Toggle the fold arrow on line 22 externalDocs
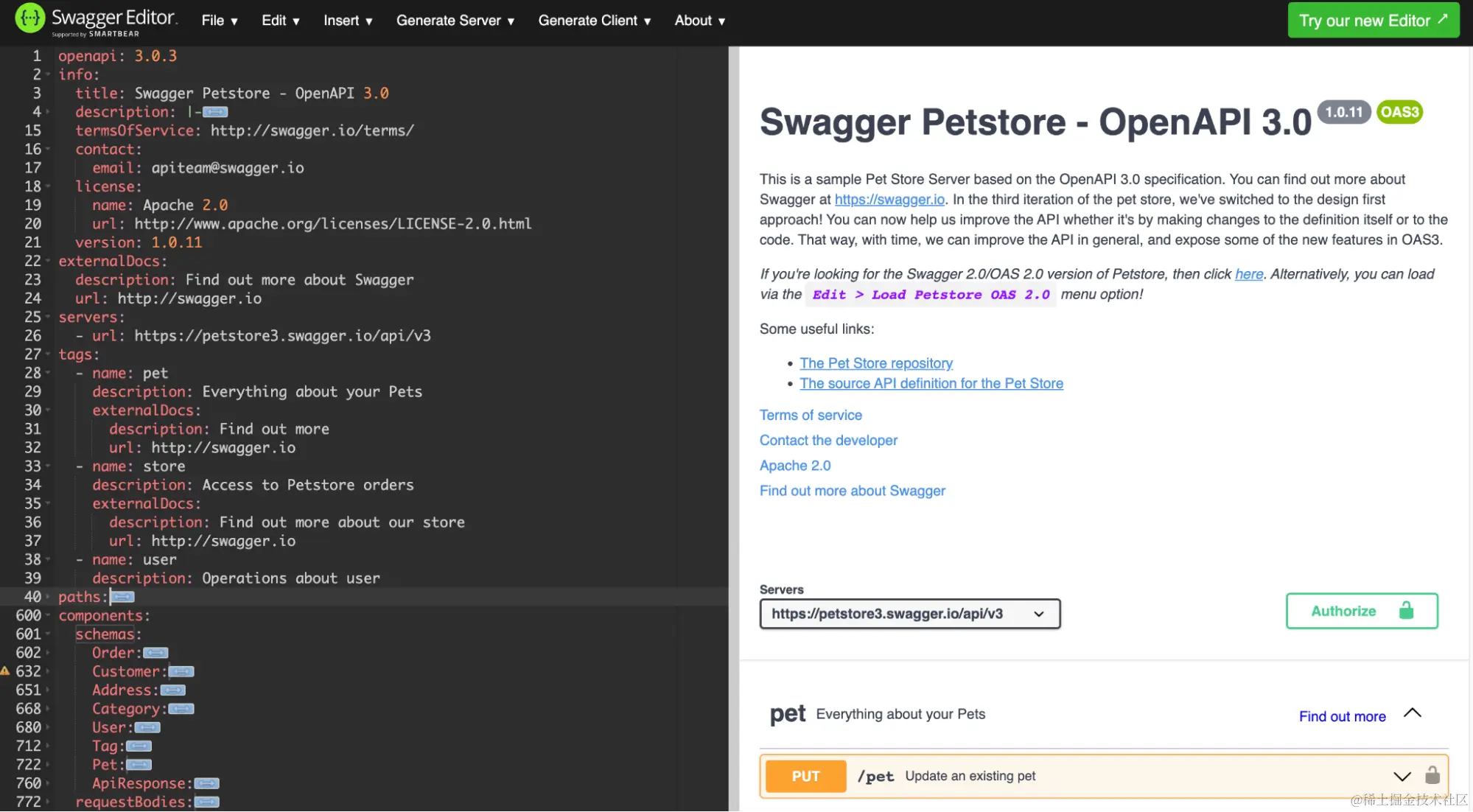 pyautogui.click(x=48, y=261)
